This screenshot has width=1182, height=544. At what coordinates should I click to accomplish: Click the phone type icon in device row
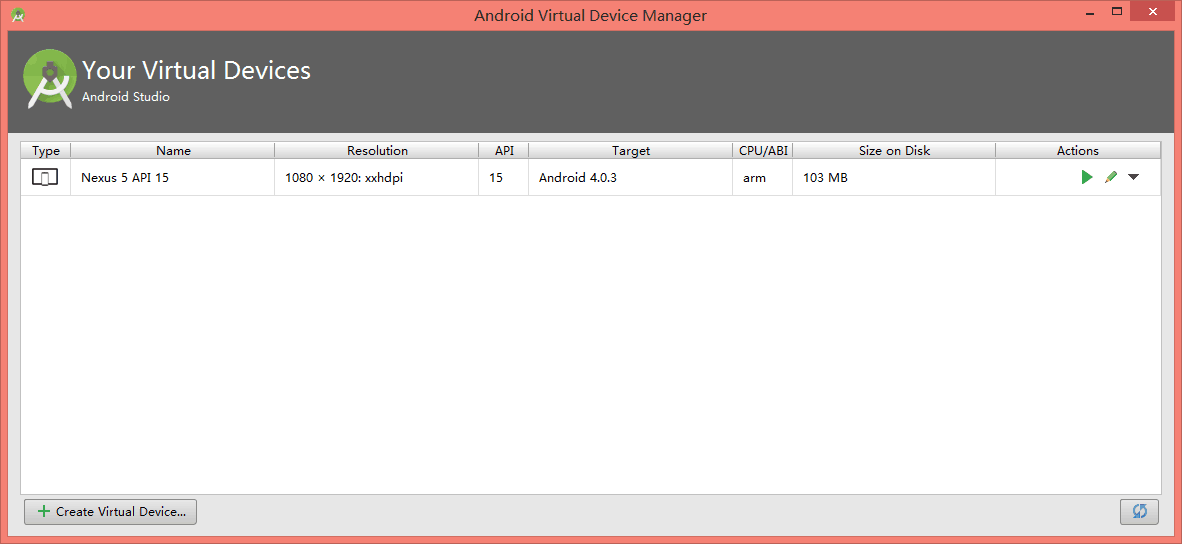coord(45,178)
